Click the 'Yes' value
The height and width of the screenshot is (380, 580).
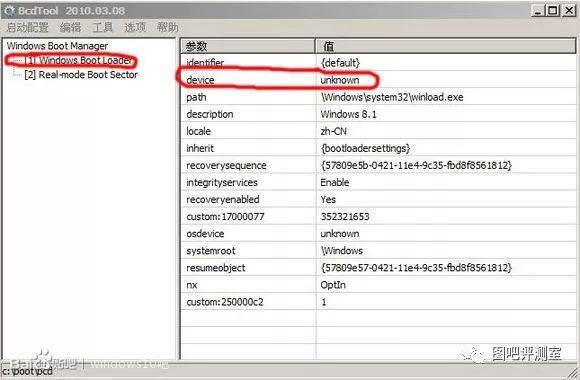coord(328,199)
